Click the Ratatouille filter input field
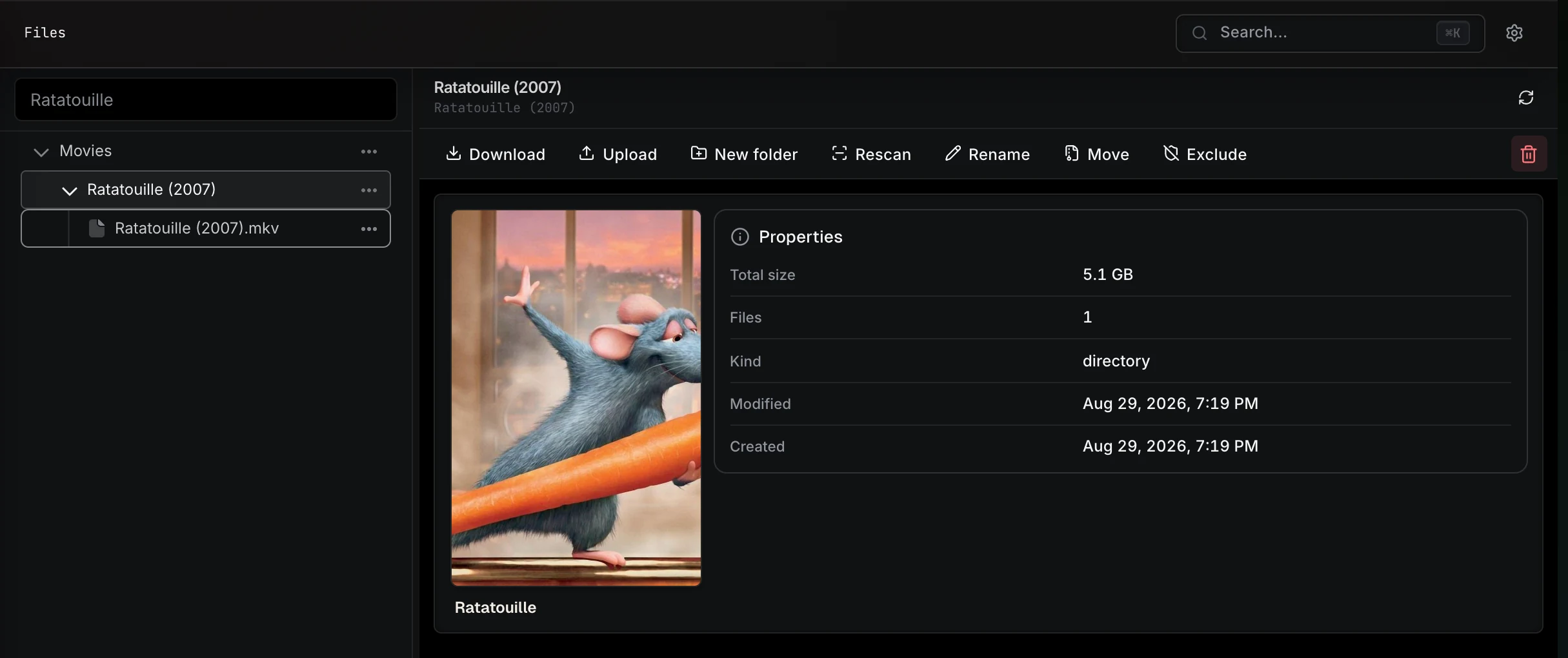The image size is (1568, 658). (206, 99)
